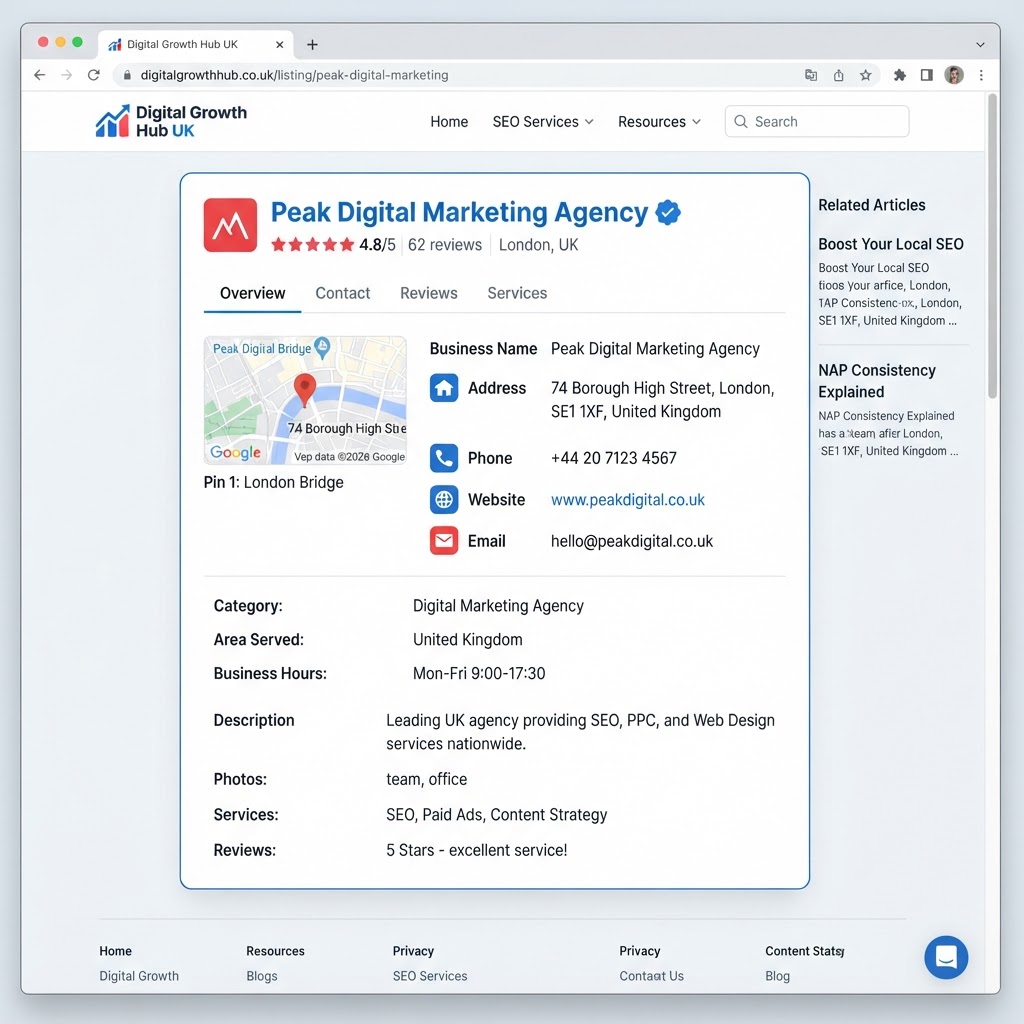Viewport: 1024px width, 1024px height.
Task: Switch to the Contact tab
Action: [343, 293]
